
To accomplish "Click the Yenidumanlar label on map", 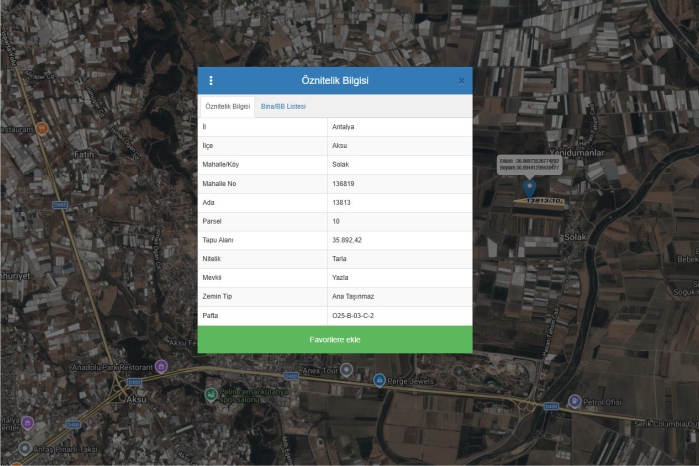I will (577, 153).
